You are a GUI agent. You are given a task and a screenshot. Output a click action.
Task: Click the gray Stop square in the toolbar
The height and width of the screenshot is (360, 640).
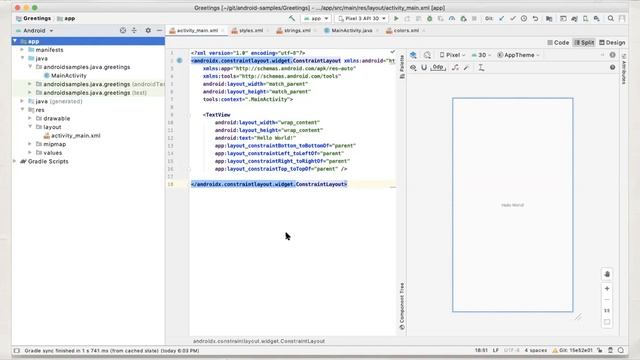tap(474, 18)
